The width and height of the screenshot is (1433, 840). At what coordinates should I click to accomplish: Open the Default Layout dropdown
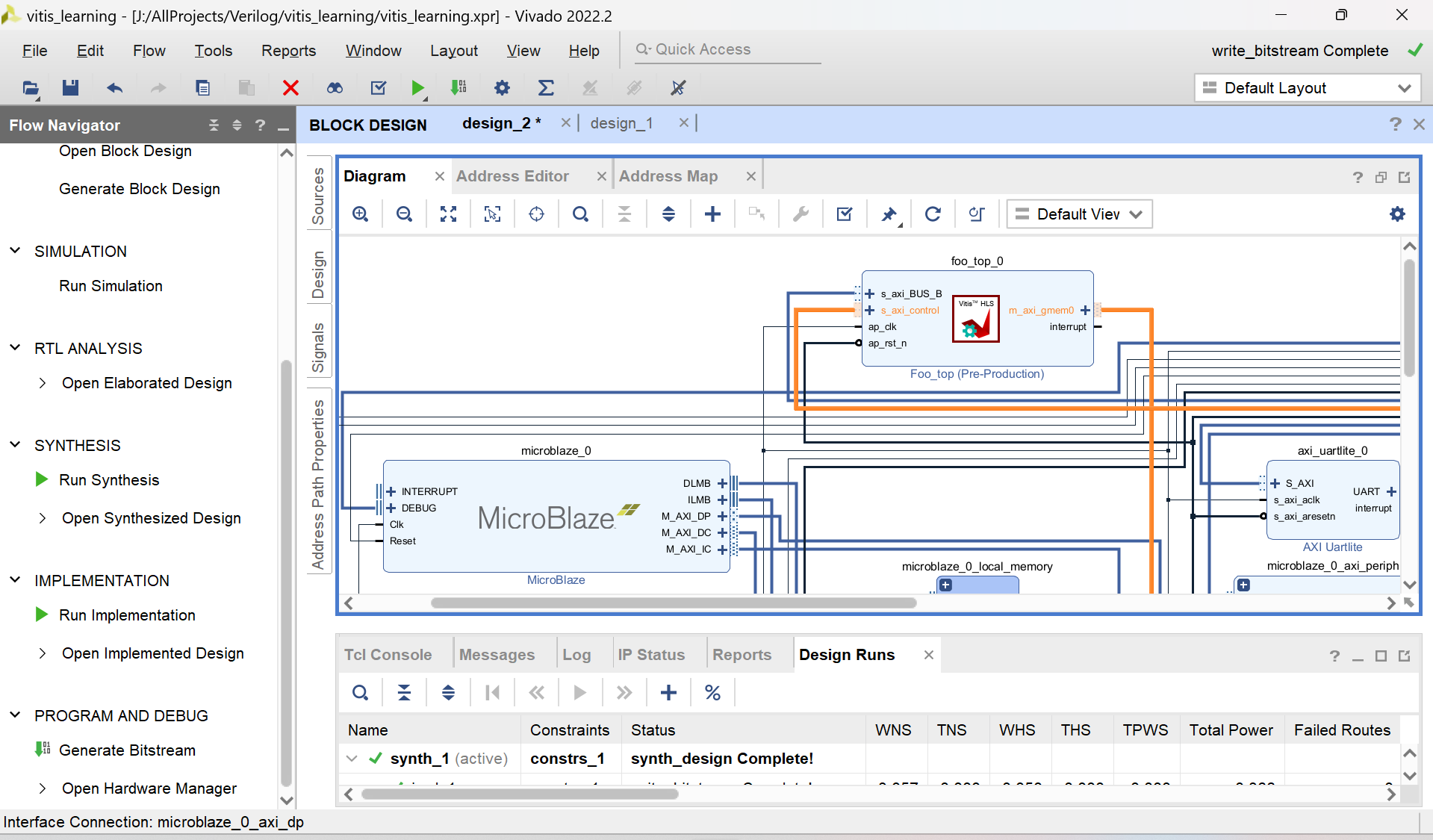click(1307, 88)
